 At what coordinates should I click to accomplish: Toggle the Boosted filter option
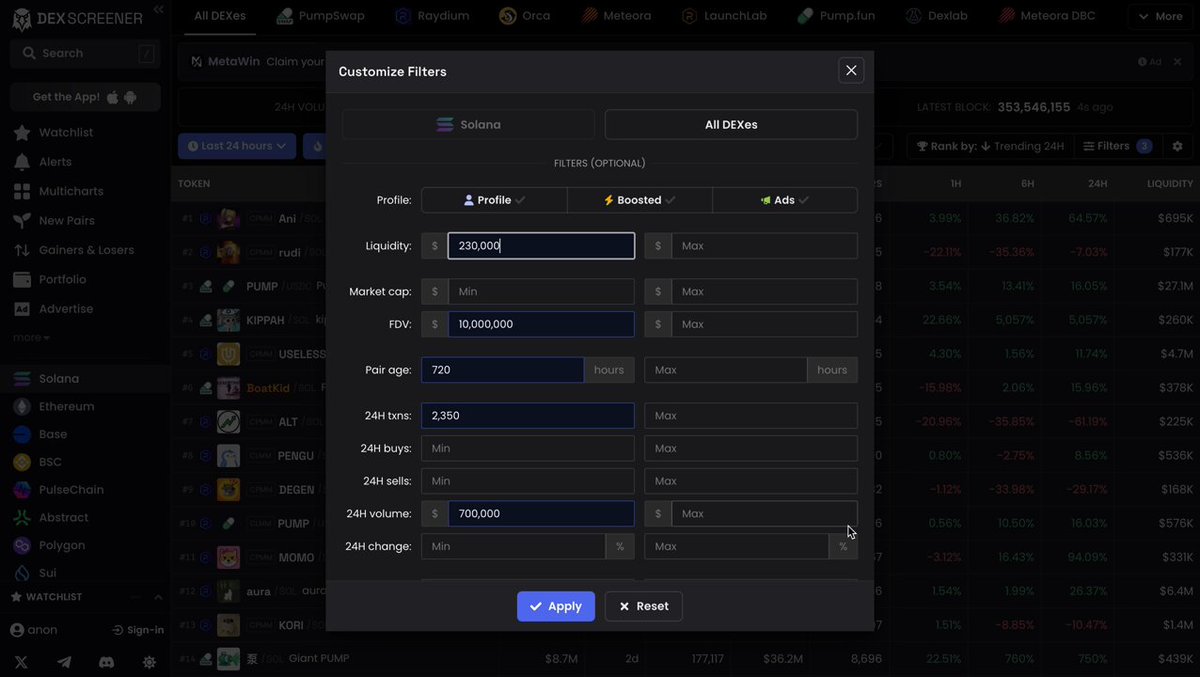[640, 200]
